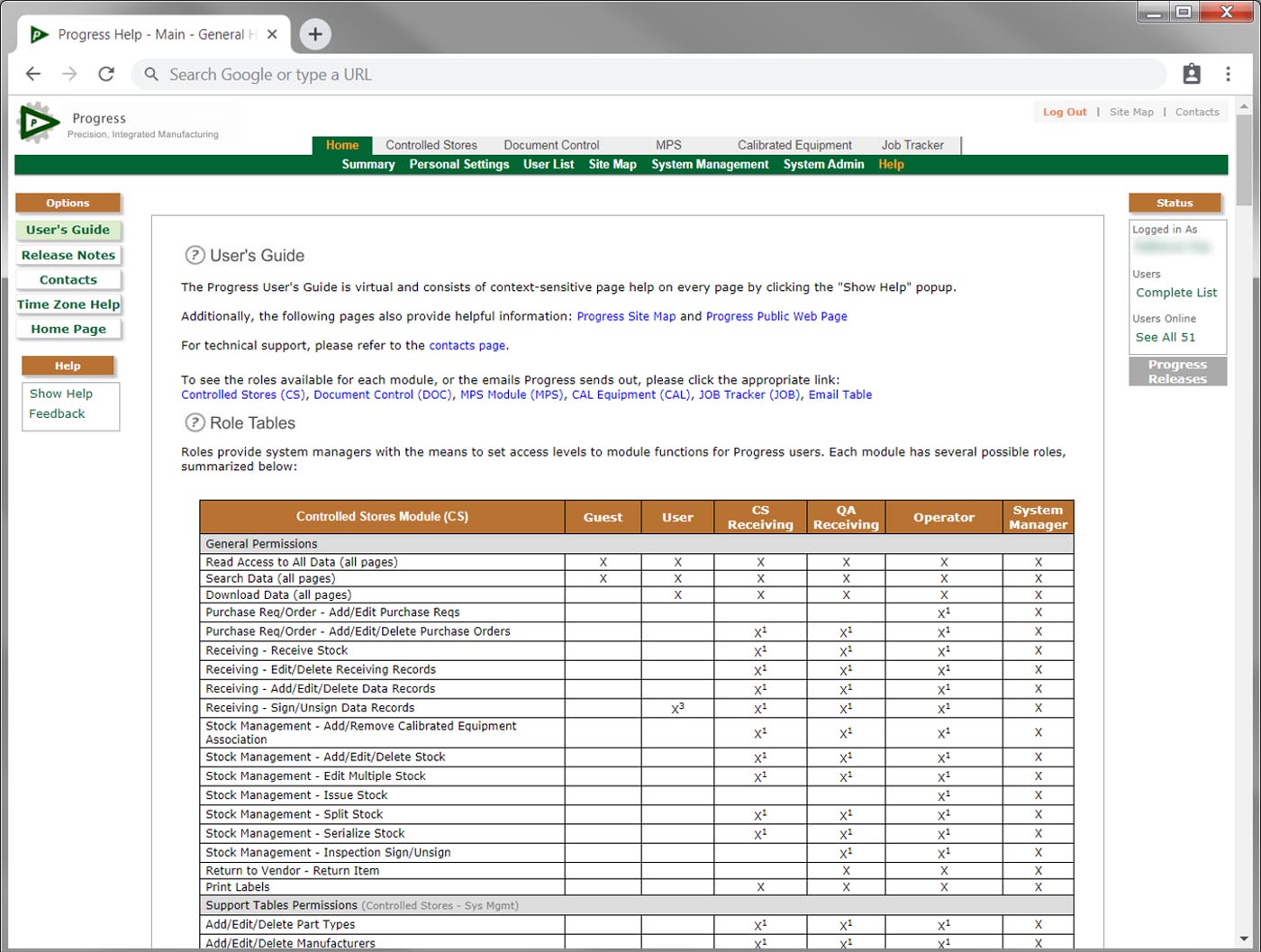Click the profile clipboard icon in toolbar
Viewport: 1261px width, 952px height.
click(x=1192, y=75)
